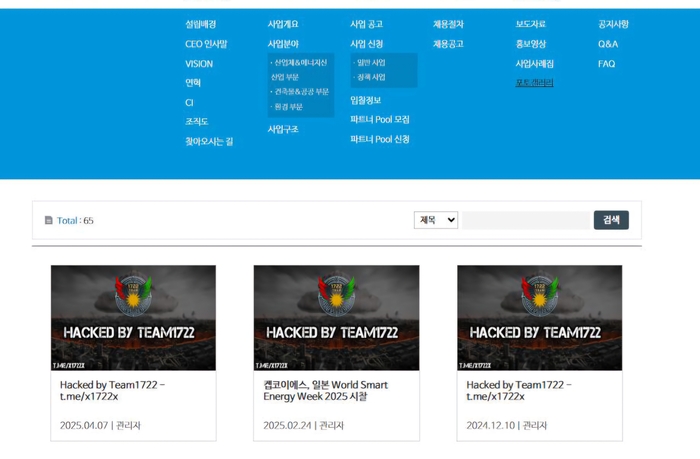
Task: Select the 사업분야 menu item
Action: point(283,44)
